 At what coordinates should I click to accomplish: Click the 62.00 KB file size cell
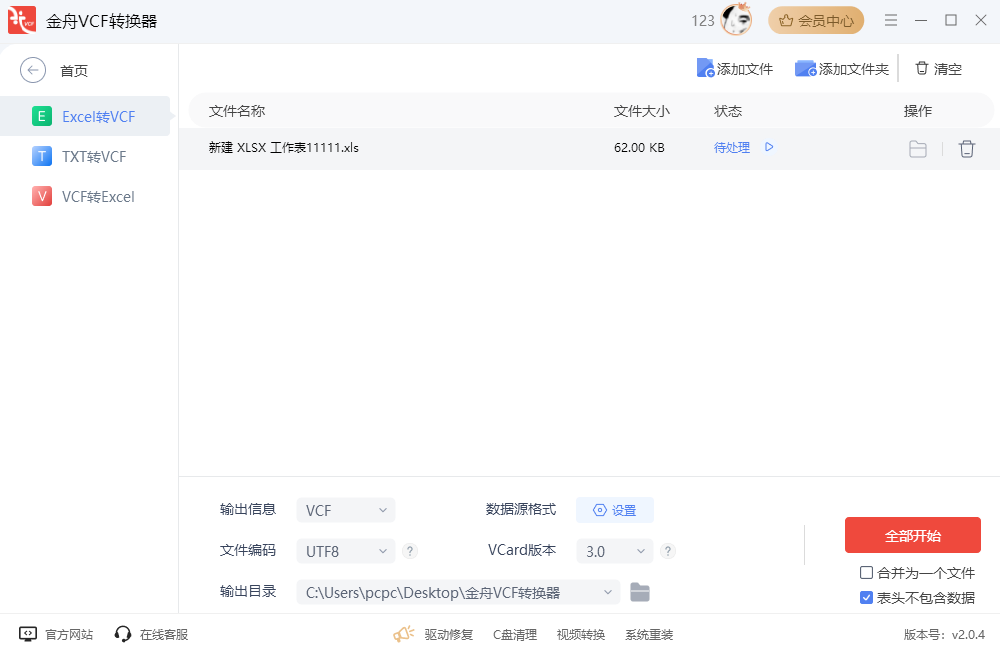tap(639, 147)
